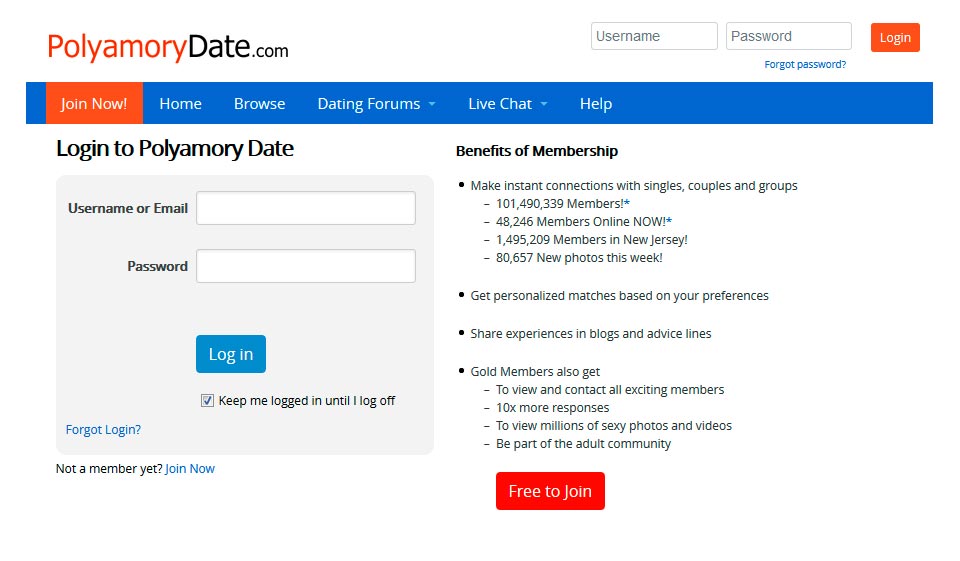Open the Join Now! tab
The width and height of the screenshot is (960, 561).
pos(94,104)
